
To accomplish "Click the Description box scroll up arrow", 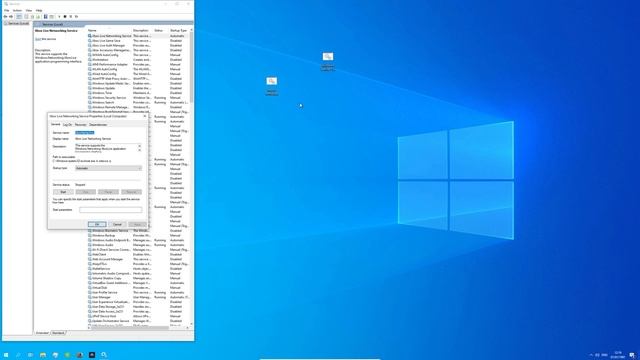I will click(x=140, y=146).
